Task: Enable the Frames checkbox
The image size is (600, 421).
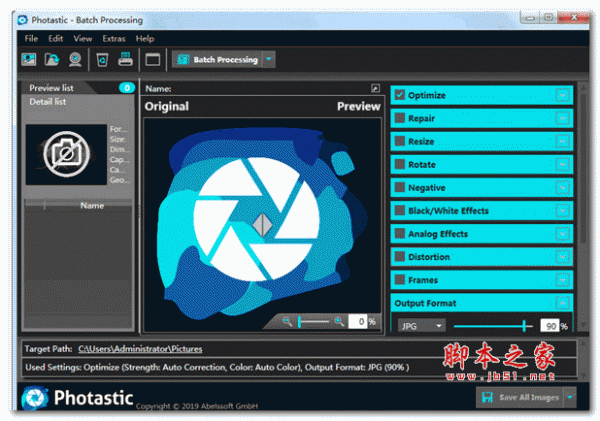Action: click(x=399, y=279)
